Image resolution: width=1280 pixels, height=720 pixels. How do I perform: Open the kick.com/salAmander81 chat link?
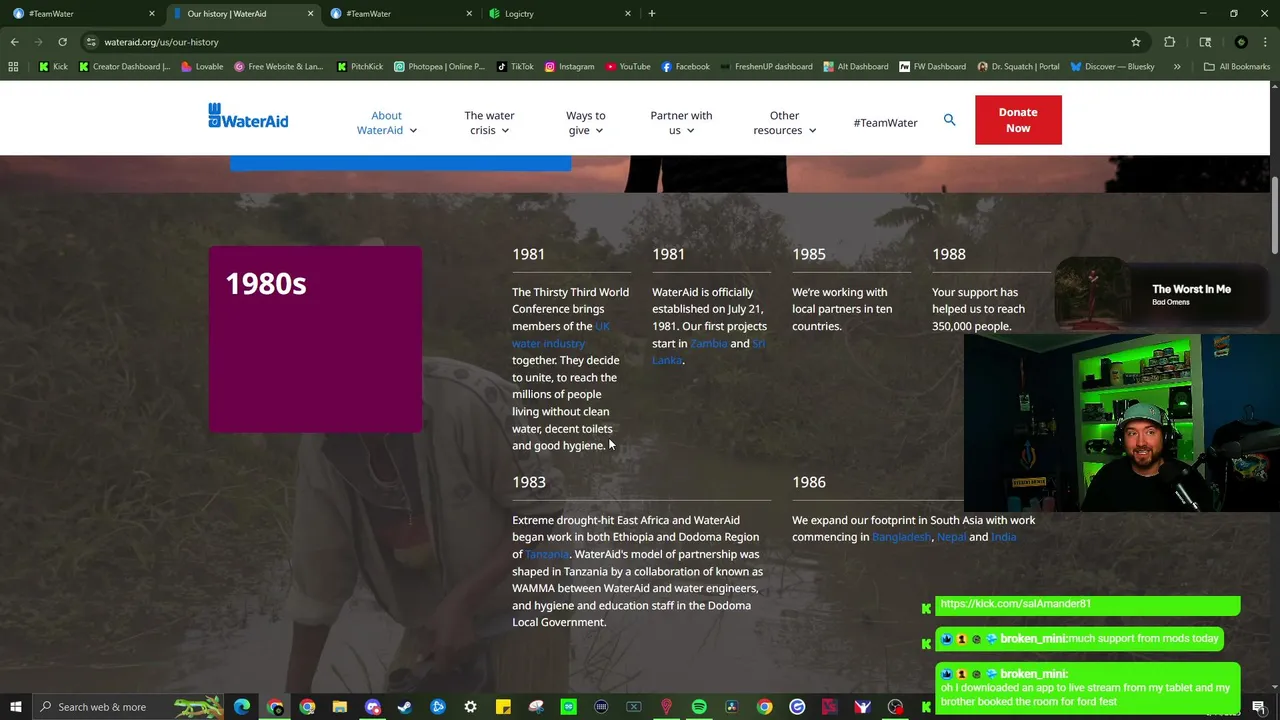pos(1015,604)
